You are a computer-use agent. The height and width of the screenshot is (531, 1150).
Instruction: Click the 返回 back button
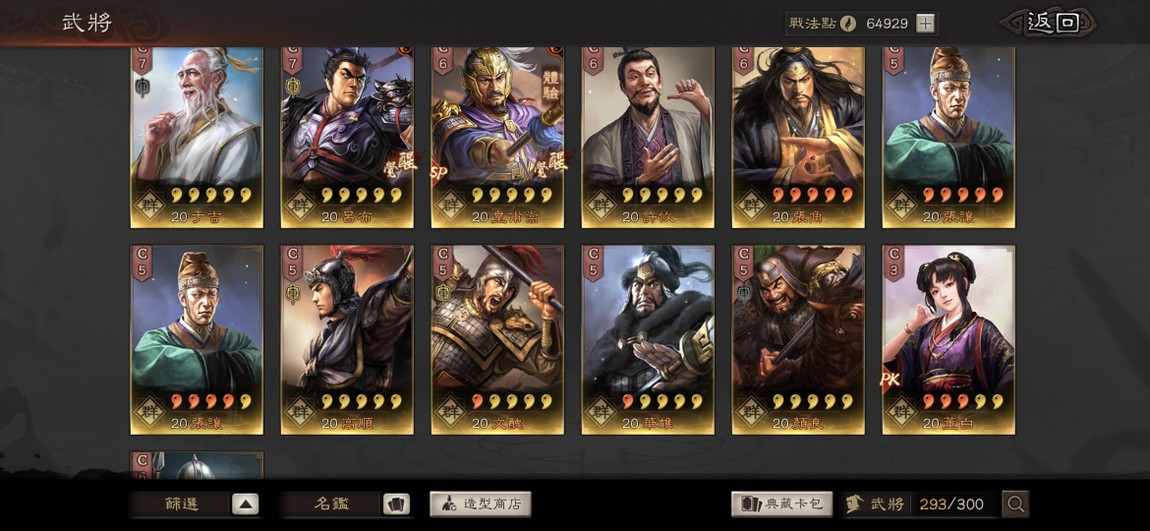click(1051, 23)
